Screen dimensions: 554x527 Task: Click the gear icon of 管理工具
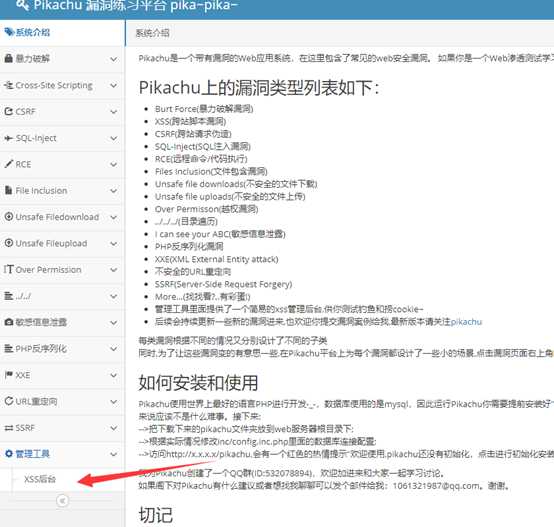pos(8,454)
